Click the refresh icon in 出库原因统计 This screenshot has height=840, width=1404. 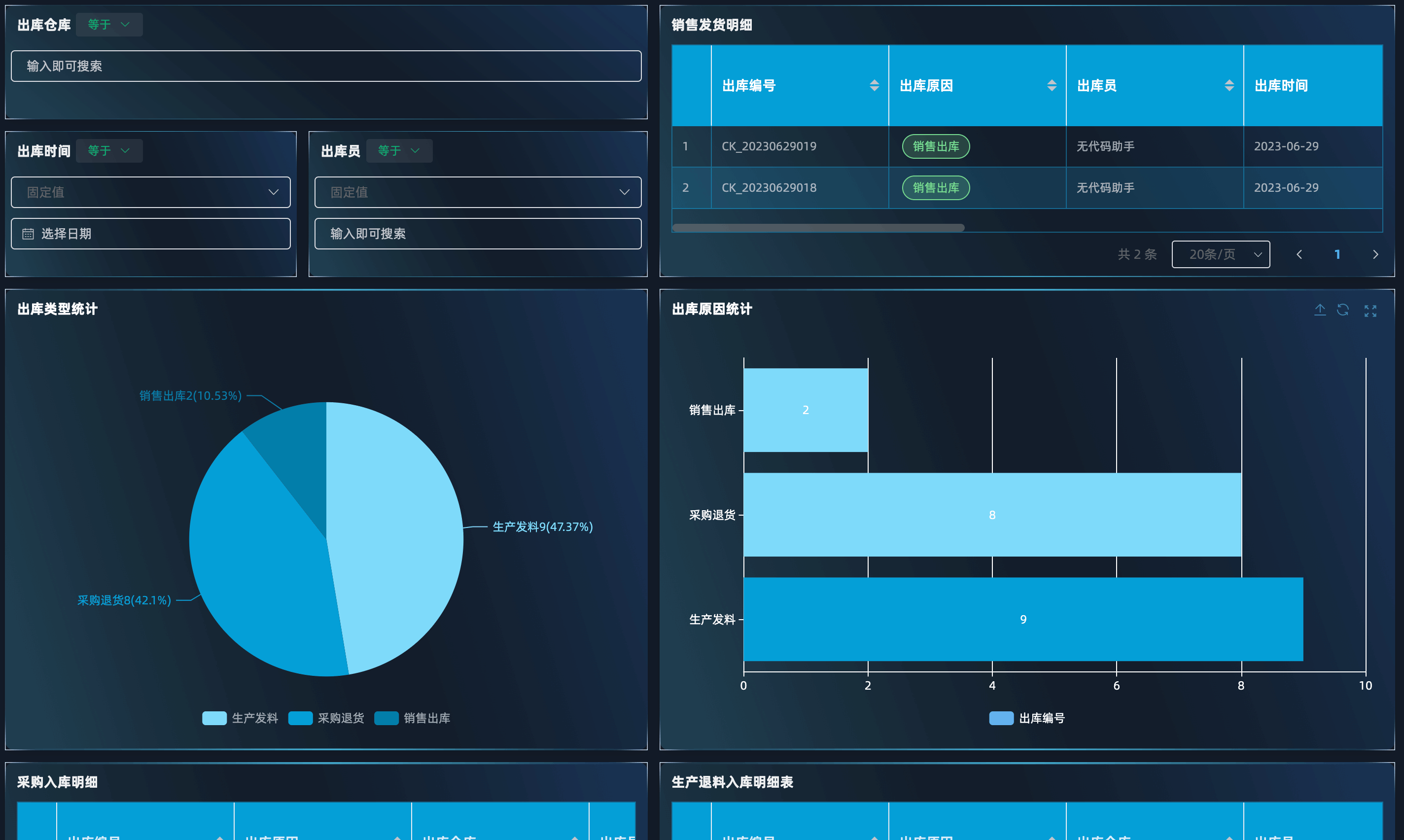(1343, 310)
